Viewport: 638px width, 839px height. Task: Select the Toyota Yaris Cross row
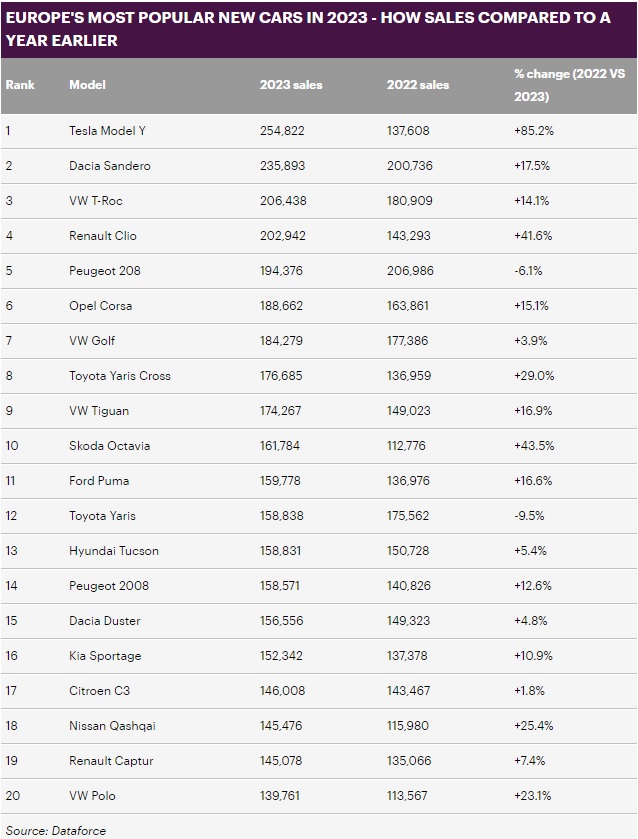[319, 376]
